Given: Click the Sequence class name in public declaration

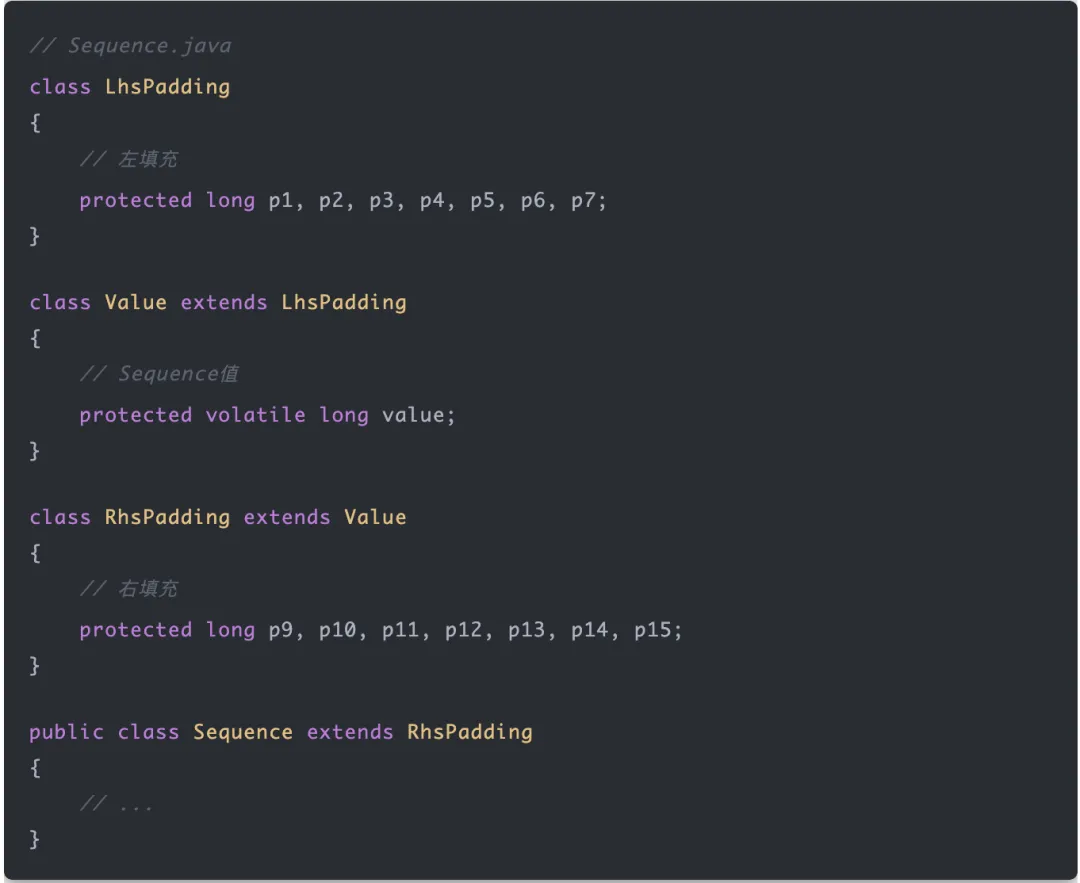Looking at the screenshot, I should point(242,732).
